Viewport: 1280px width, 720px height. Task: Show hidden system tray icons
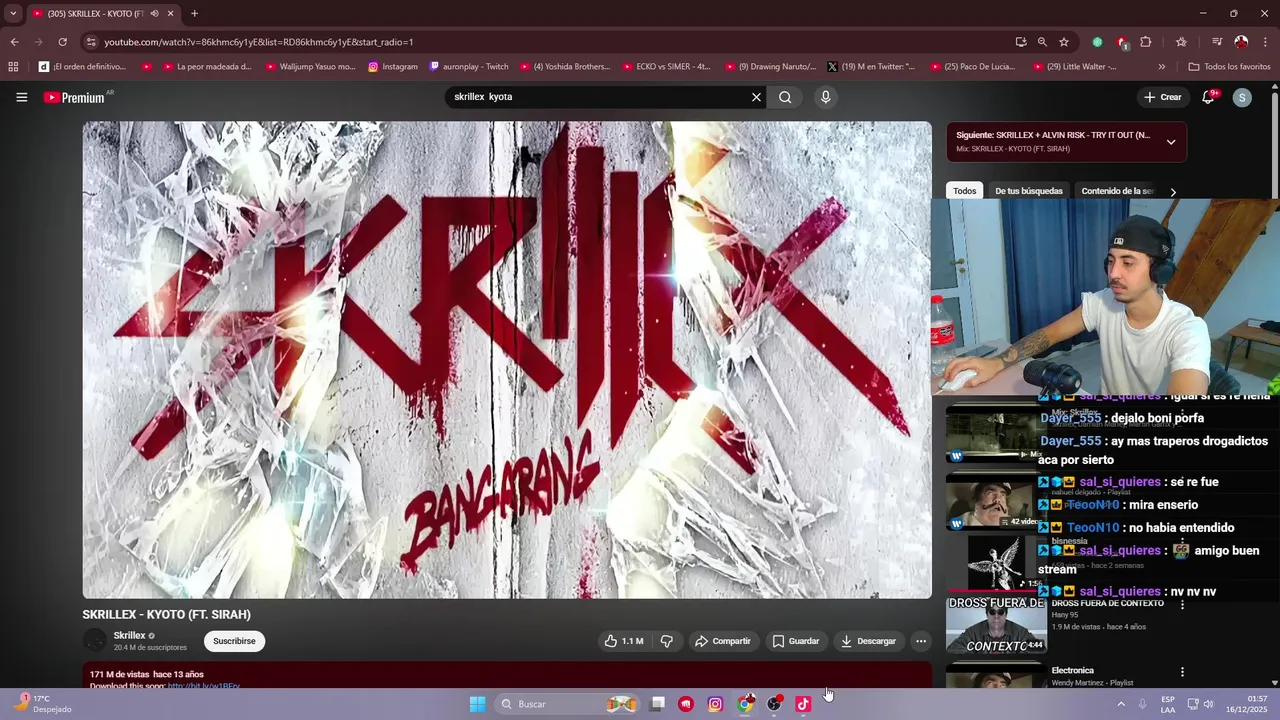point(1121,704)
